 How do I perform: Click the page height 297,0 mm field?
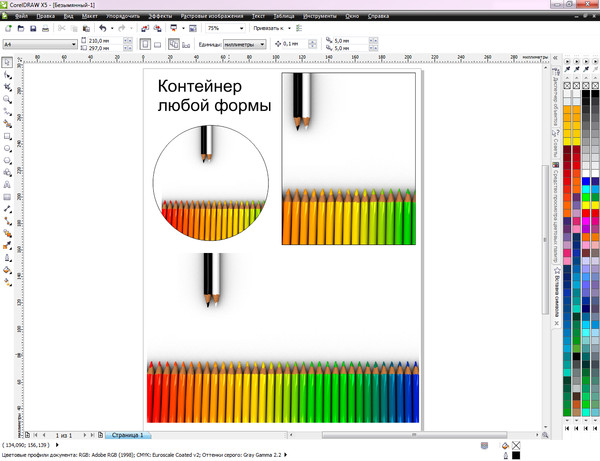pyautogui.click(x=106, y=48)
